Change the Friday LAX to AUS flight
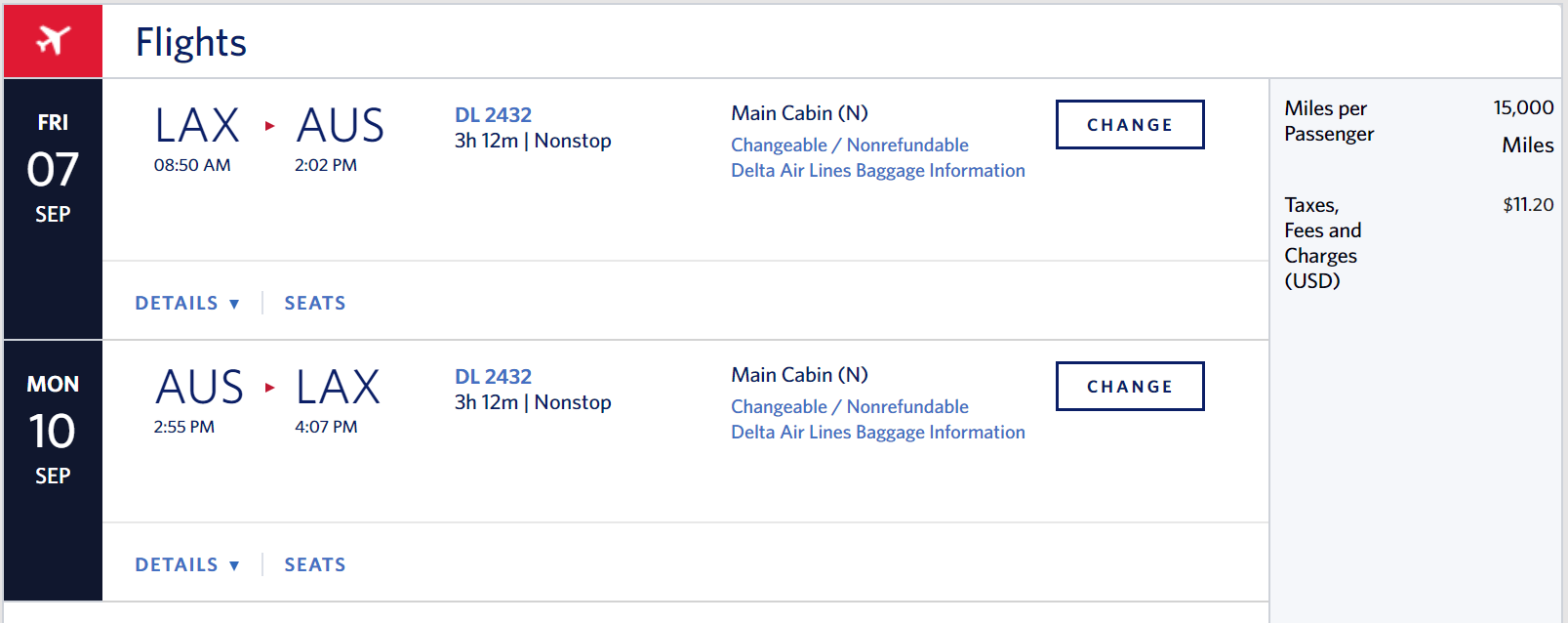This screenshot has width=1568, height=623. pos(1130,124)
